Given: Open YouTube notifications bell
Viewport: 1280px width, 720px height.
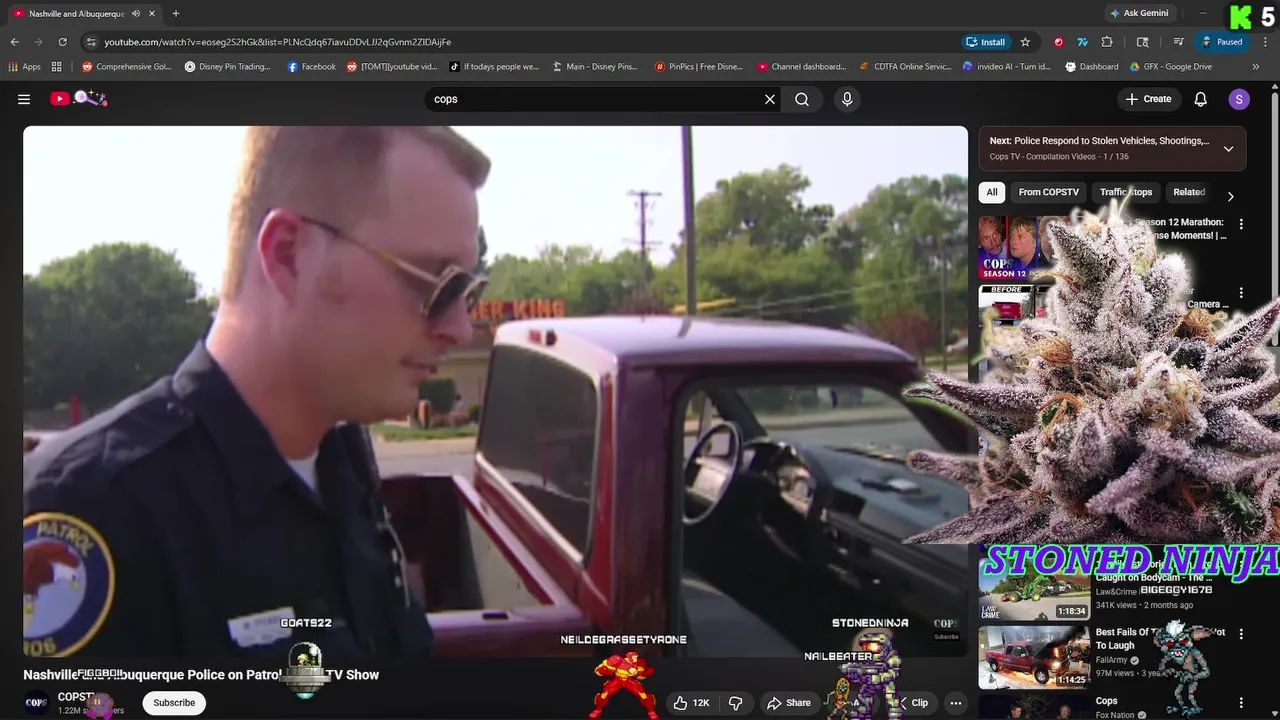Looking at the screenshot, I should [x=1201, y=99].
